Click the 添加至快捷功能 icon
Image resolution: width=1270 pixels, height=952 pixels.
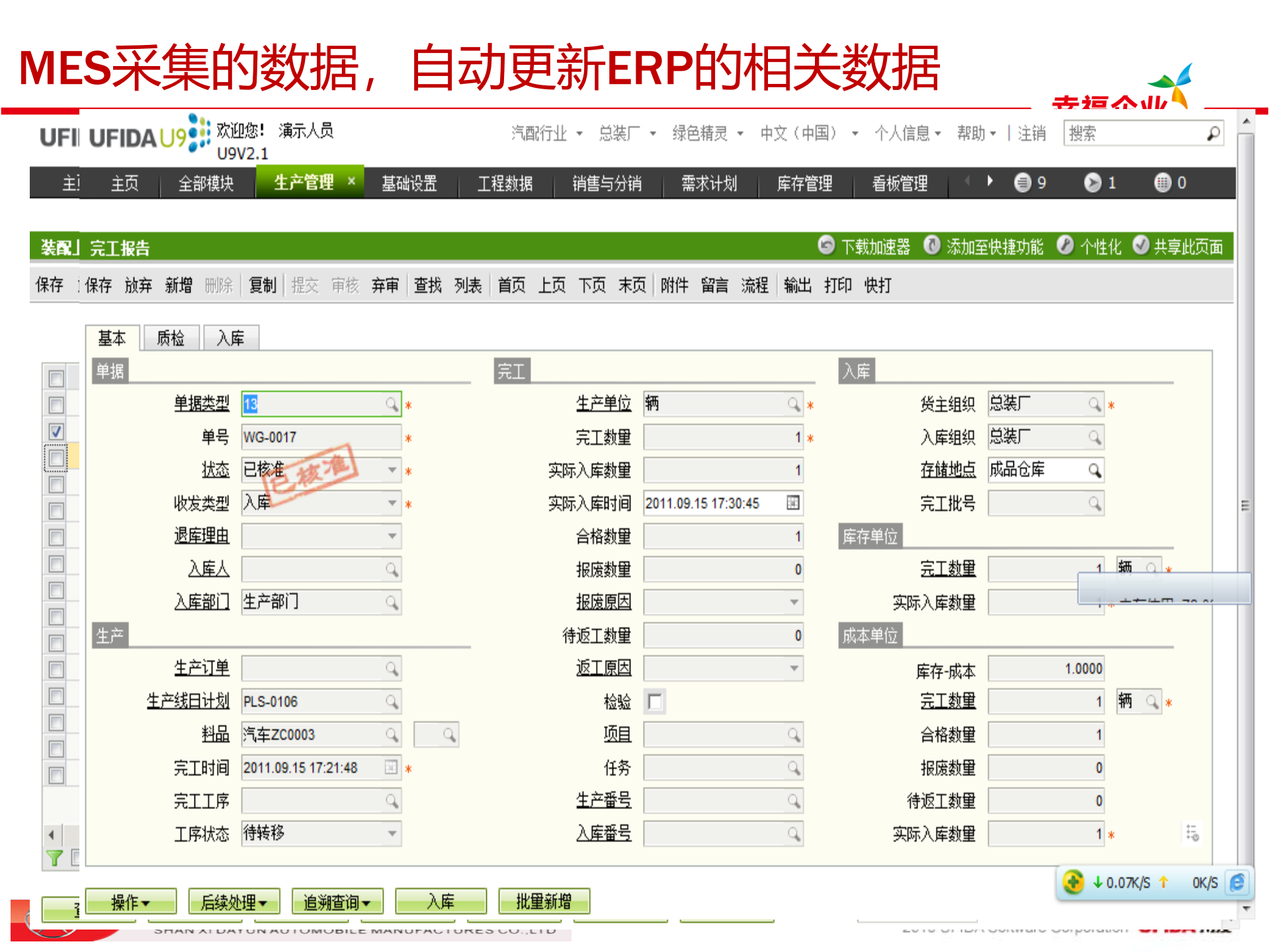tap(933, 247)
